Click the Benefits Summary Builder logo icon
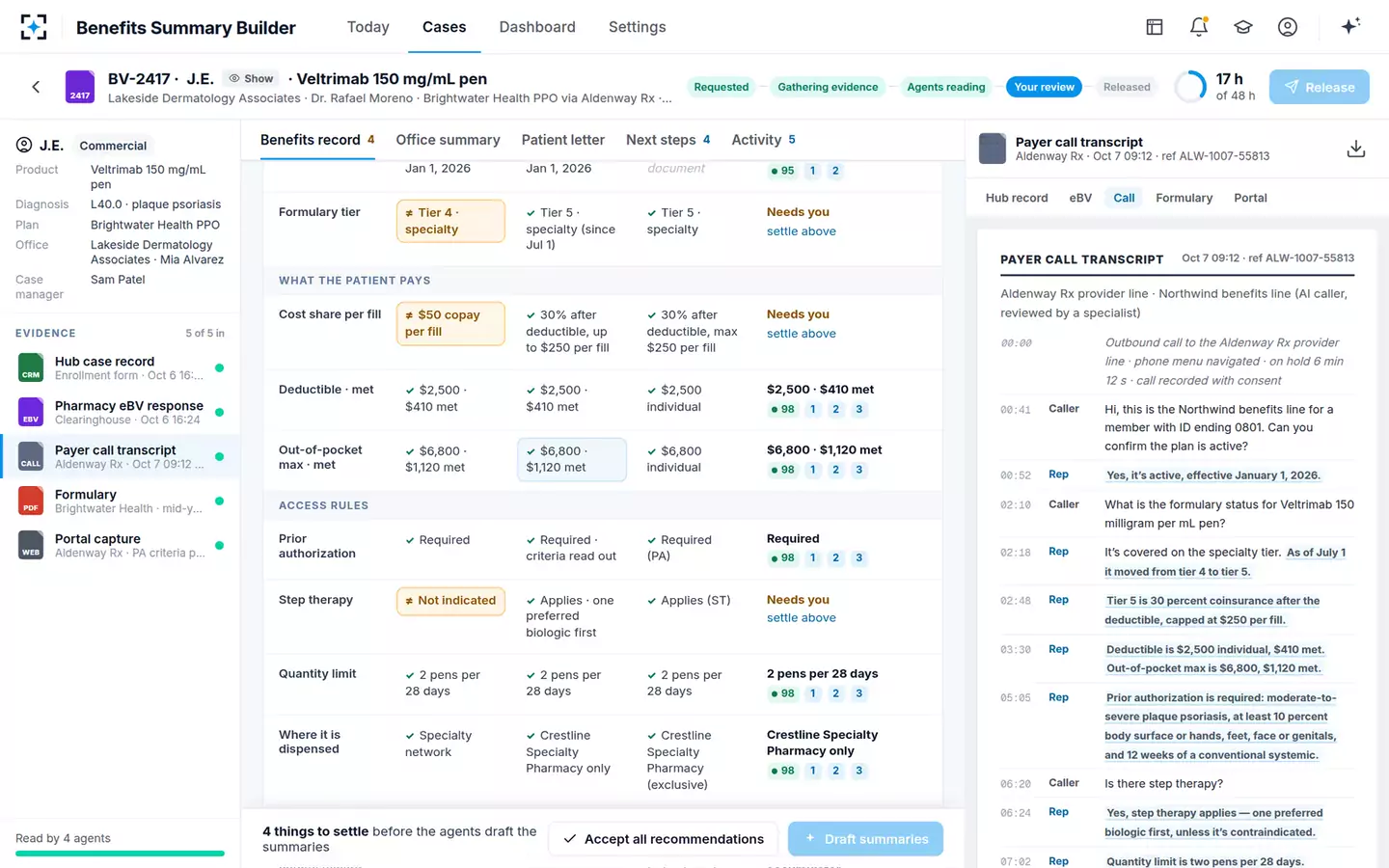 tap(34, 27)
